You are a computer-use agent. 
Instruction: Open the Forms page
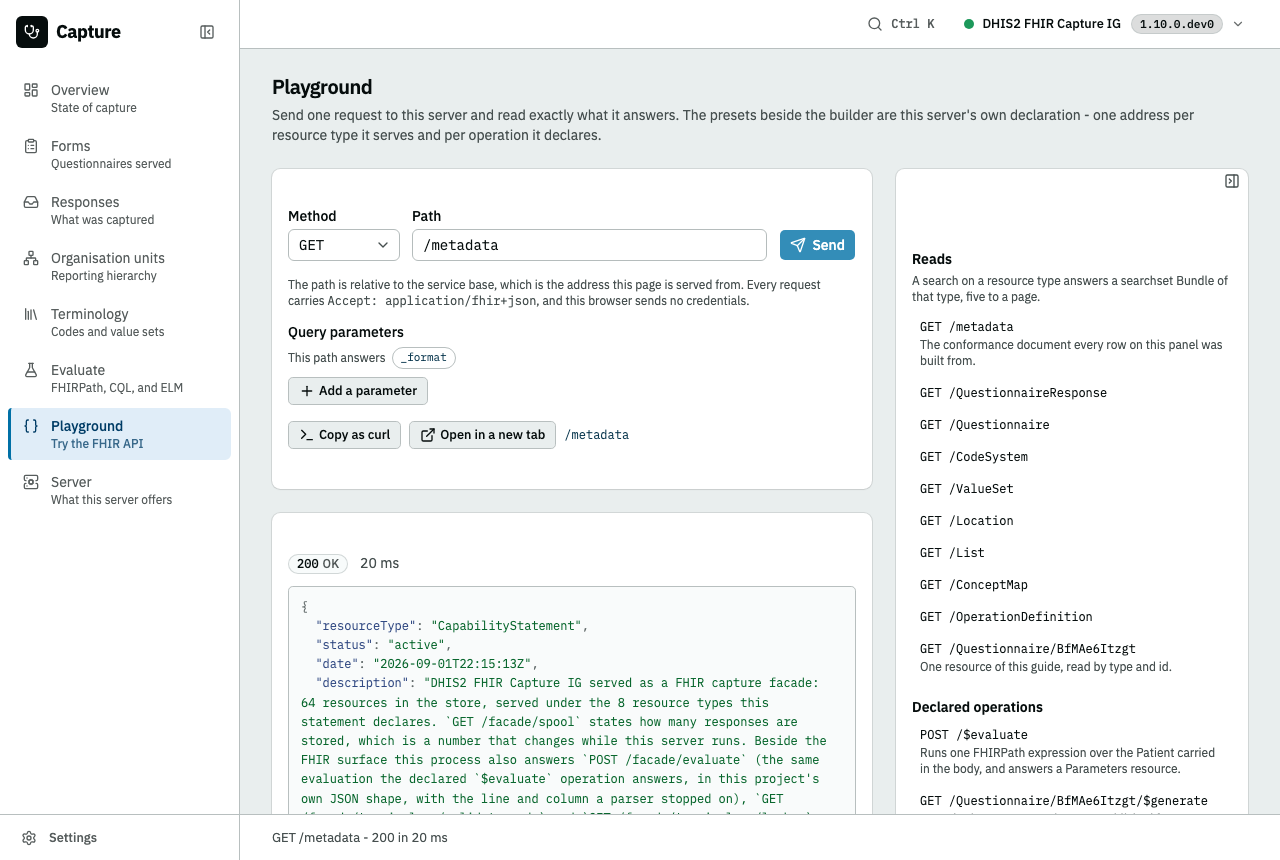pos(119,154)
